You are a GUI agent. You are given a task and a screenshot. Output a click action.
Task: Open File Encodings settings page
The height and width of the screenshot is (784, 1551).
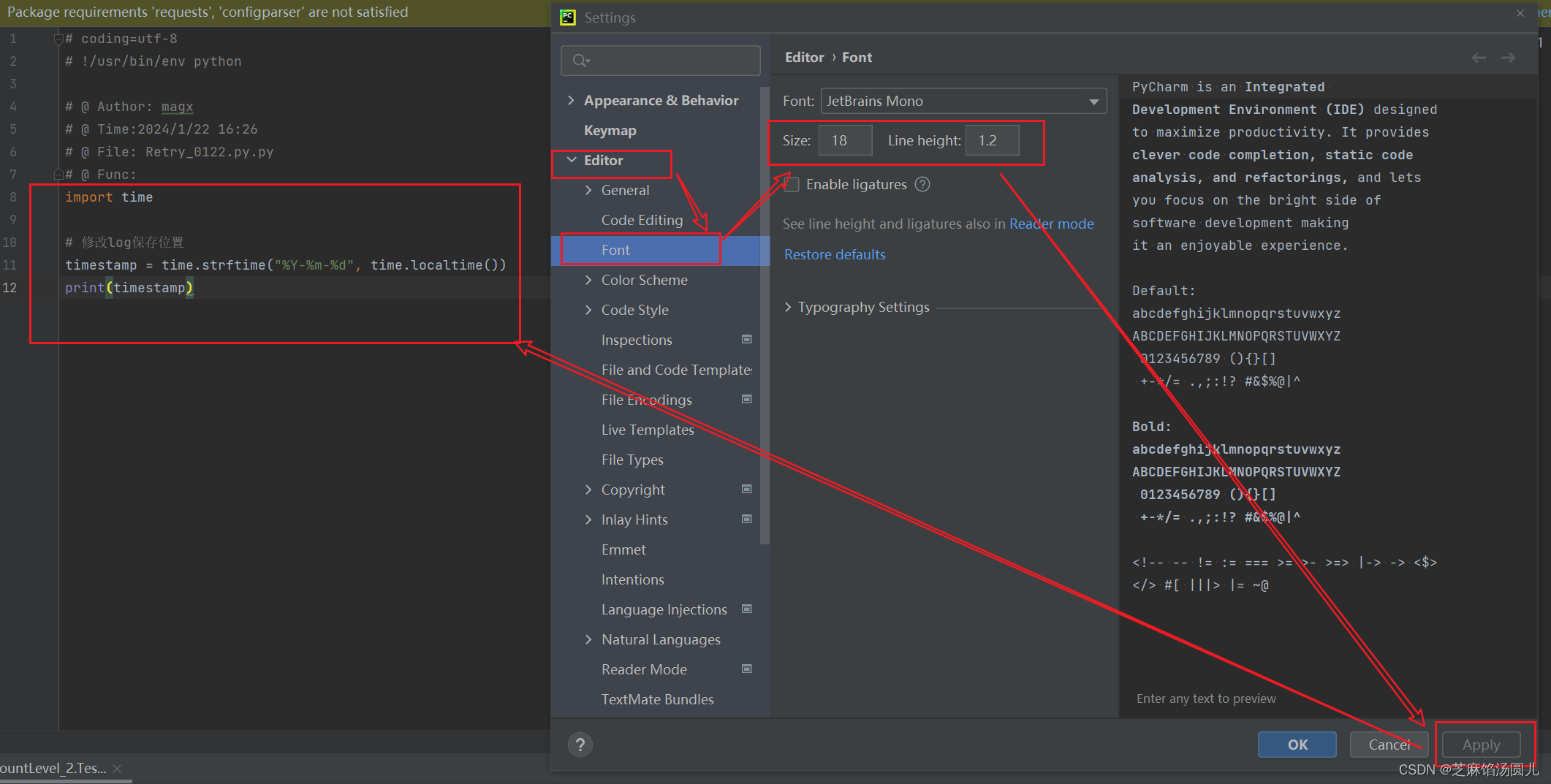[647, 400]
